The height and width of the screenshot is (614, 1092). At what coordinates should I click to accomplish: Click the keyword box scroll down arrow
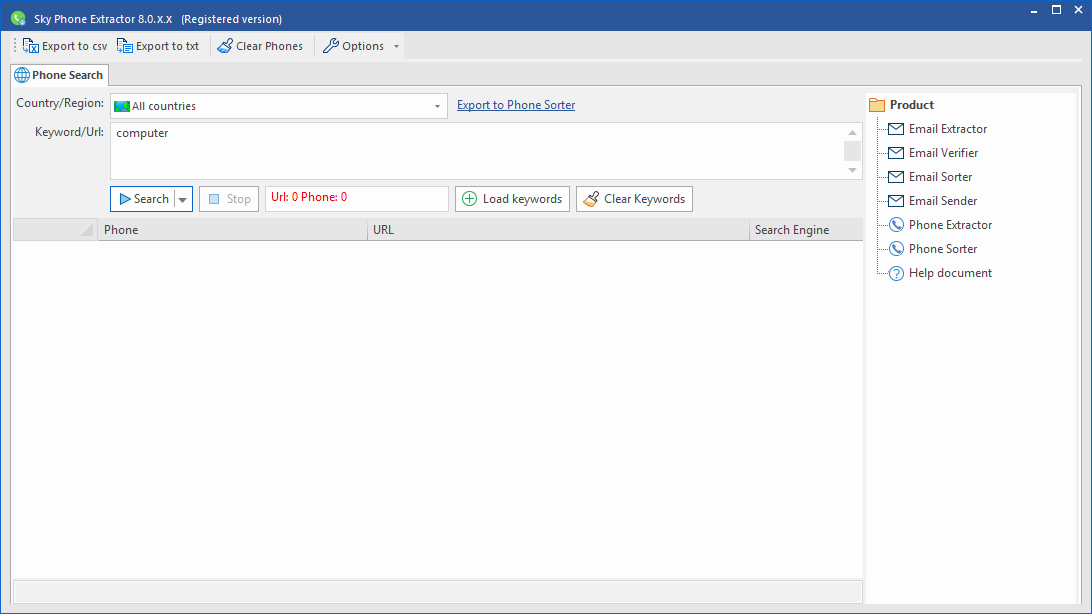coord(852,170)
